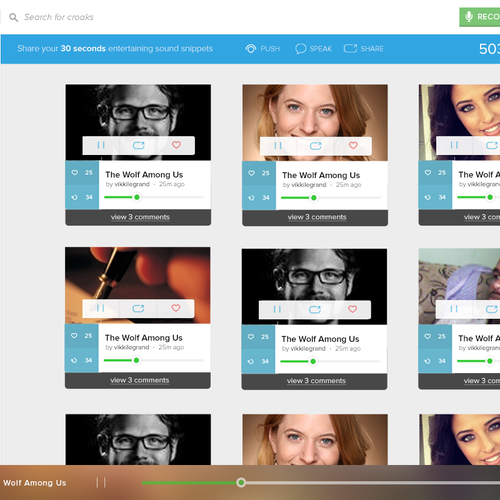Open the third-row red-haired woman thumbnail

point(315,440)
